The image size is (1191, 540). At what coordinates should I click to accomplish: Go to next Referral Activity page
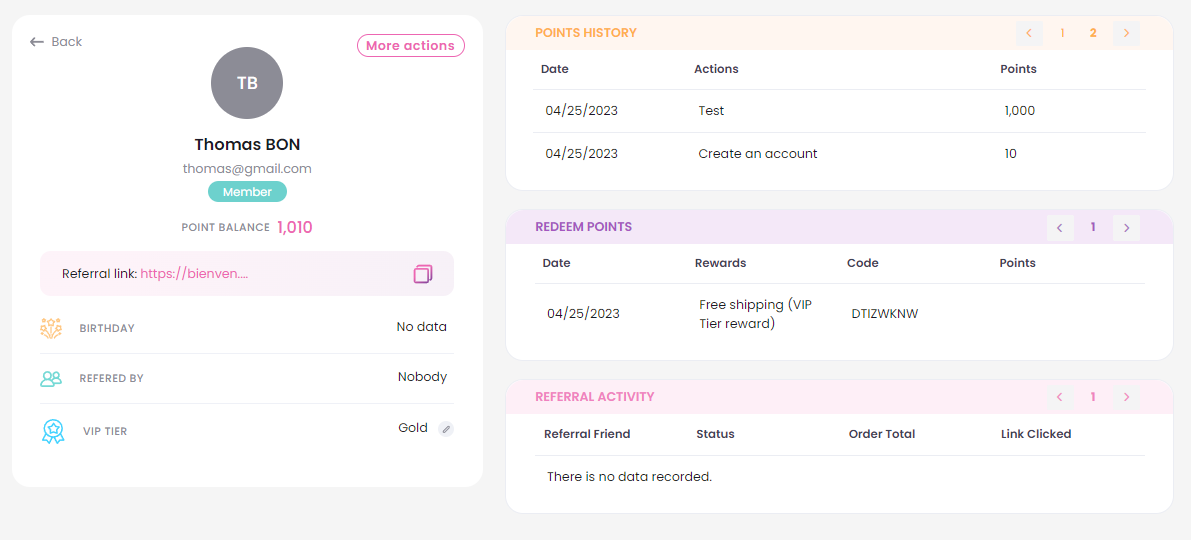click(x=1126, y=396)
